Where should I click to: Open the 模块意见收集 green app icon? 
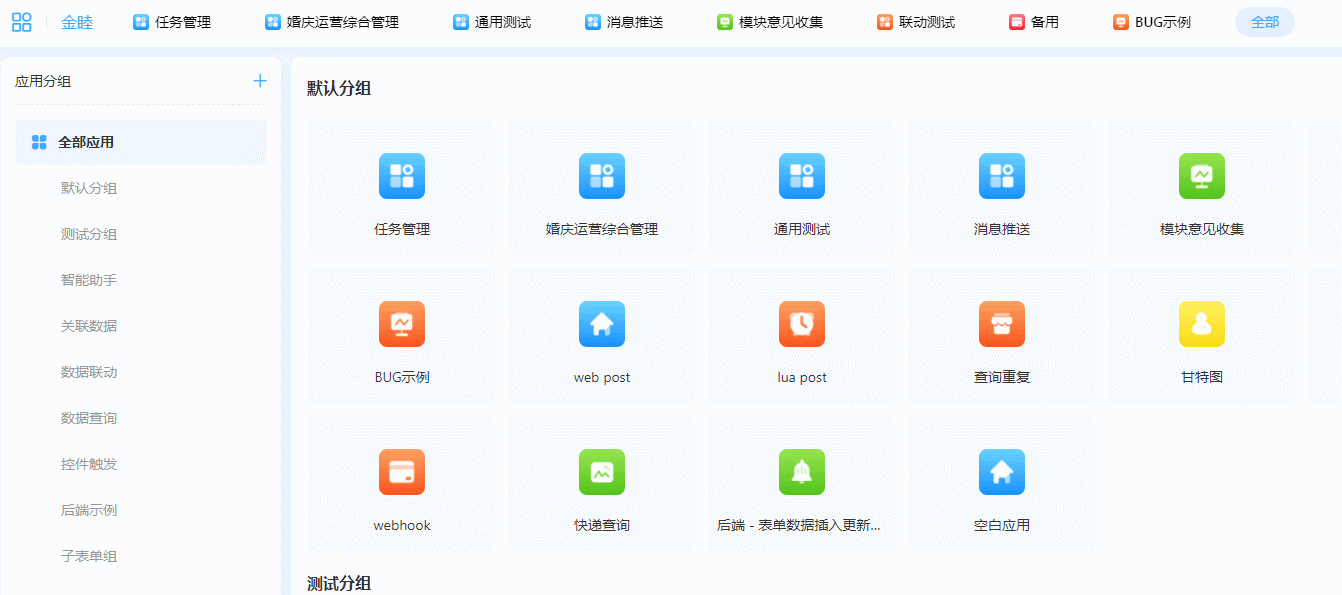pos(1202,176)
